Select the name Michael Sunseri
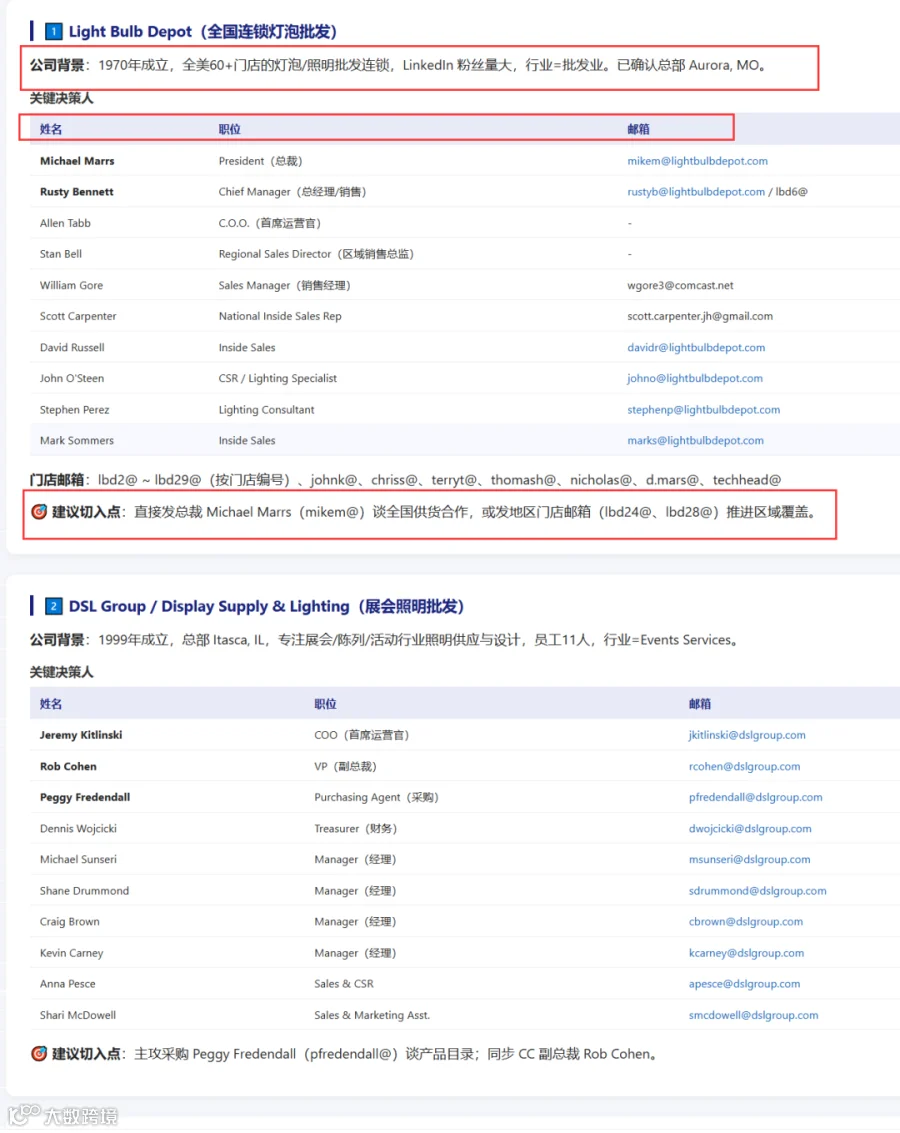Screen dimensions: 900x1133 pyautogui.click(x=78, y=860)
